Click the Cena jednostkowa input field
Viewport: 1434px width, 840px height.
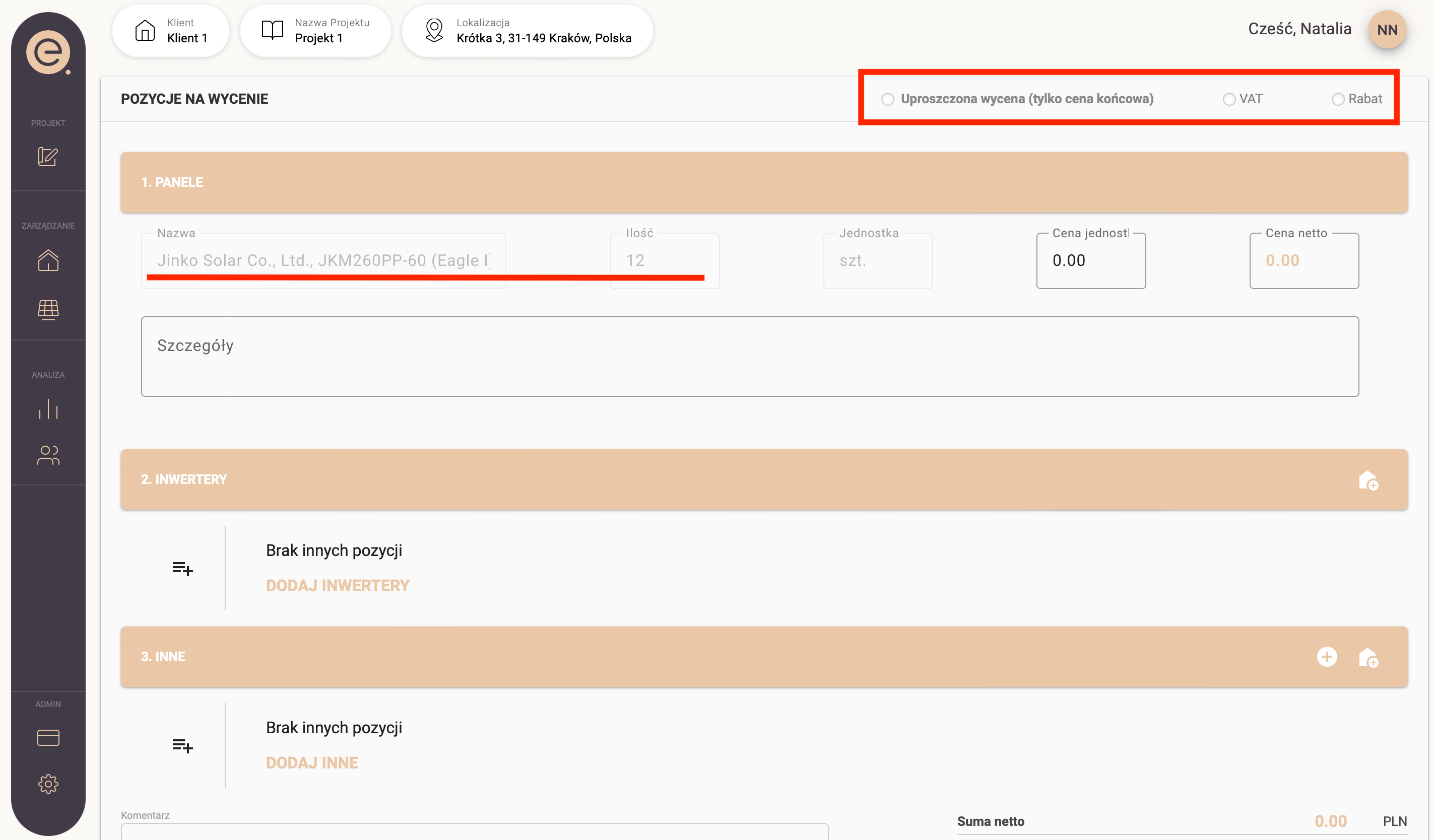(1091, 260)
